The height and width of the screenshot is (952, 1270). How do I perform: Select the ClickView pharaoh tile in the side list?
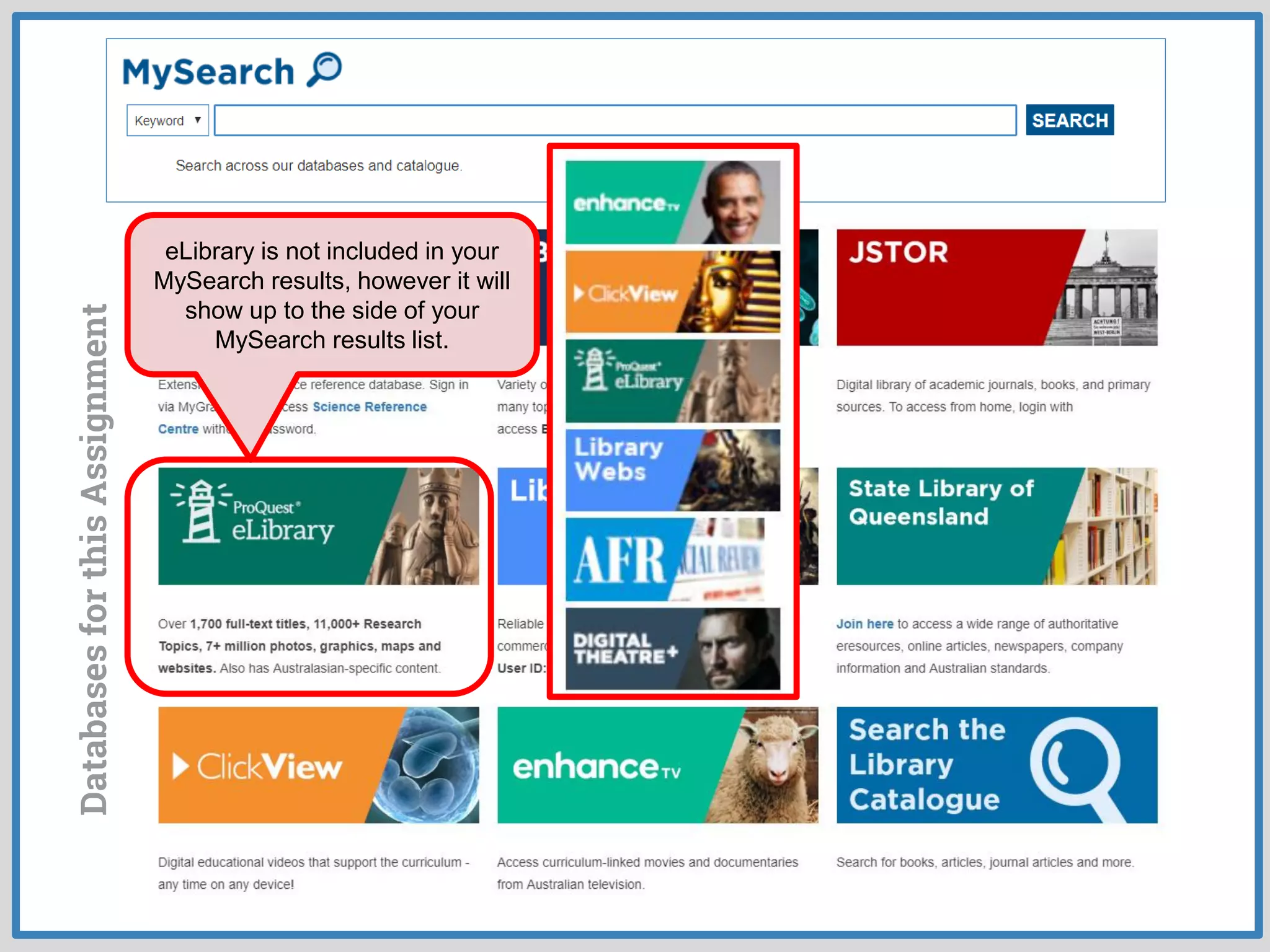[673, 292]
